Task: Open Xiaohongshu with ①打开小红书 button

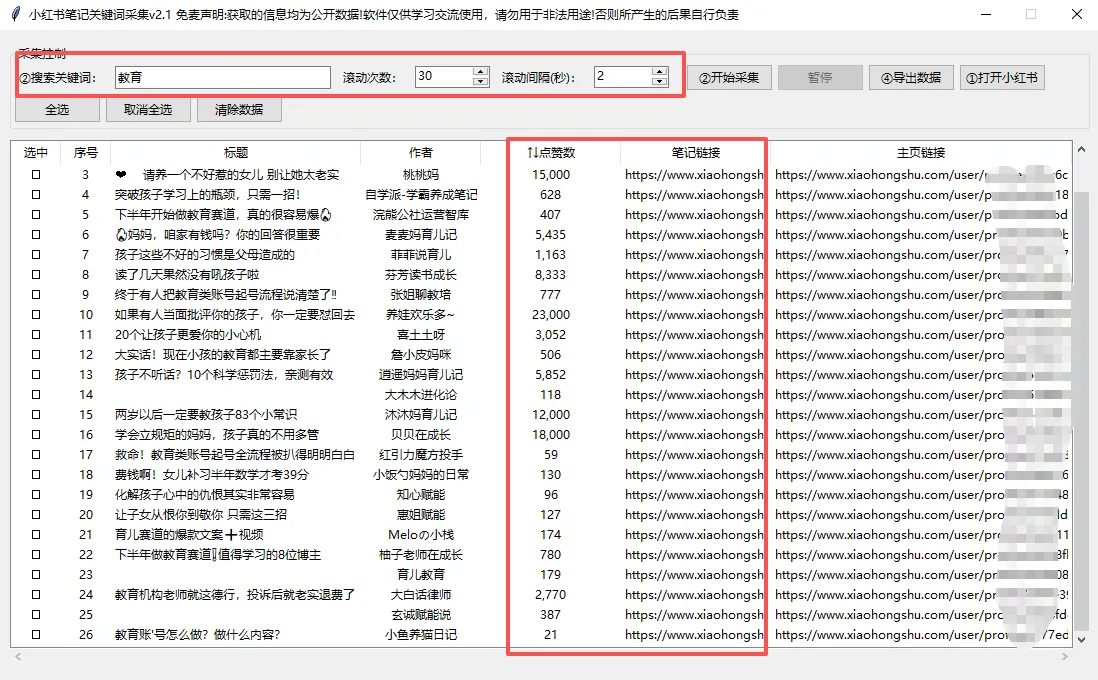Action: (1002, 78)
